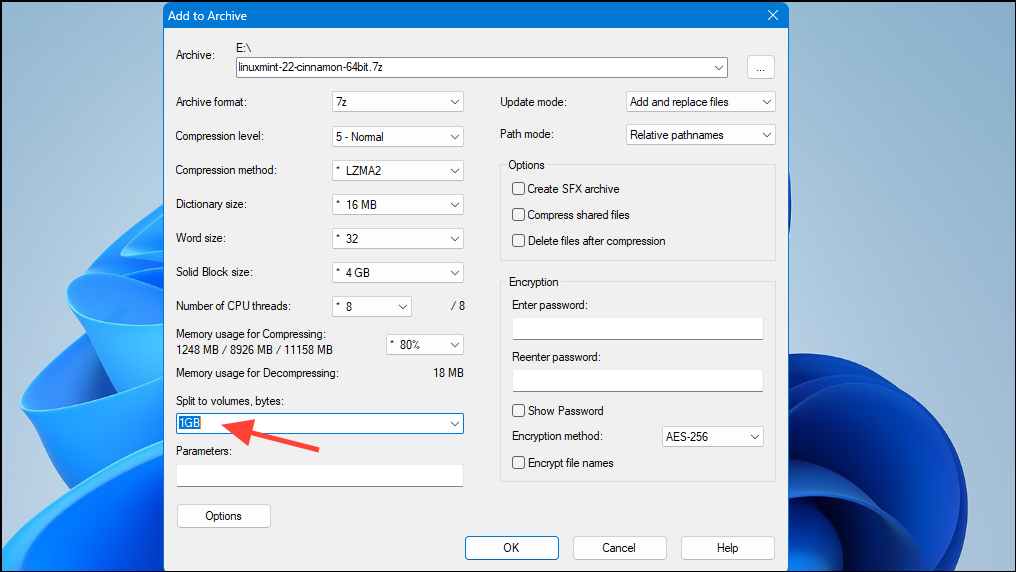This screenshot has height=572, width=1016.
Task: Click the browse "..." button beside the archive name
Action: (x=761, y=67)
